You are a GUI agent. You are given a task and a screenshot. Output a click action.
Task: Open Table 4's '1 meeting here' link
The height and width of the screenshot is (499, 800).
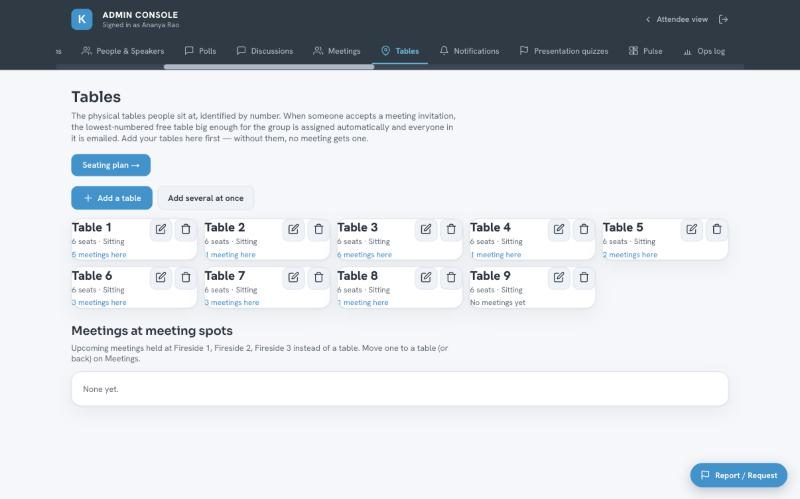click(x=495, y=255)
